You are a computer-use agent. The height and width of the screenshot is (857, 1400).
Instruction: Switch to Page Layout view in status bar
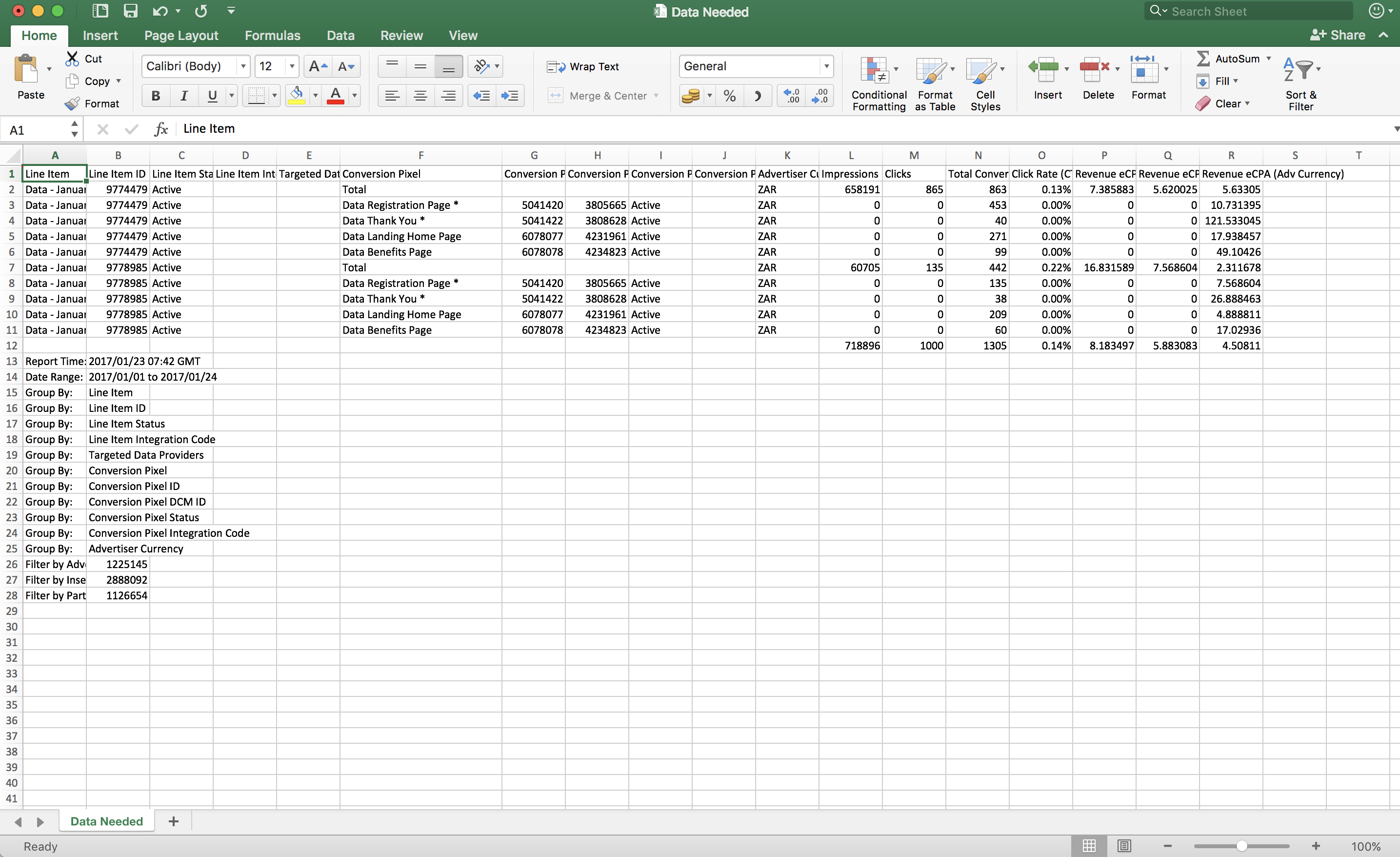1124,846
